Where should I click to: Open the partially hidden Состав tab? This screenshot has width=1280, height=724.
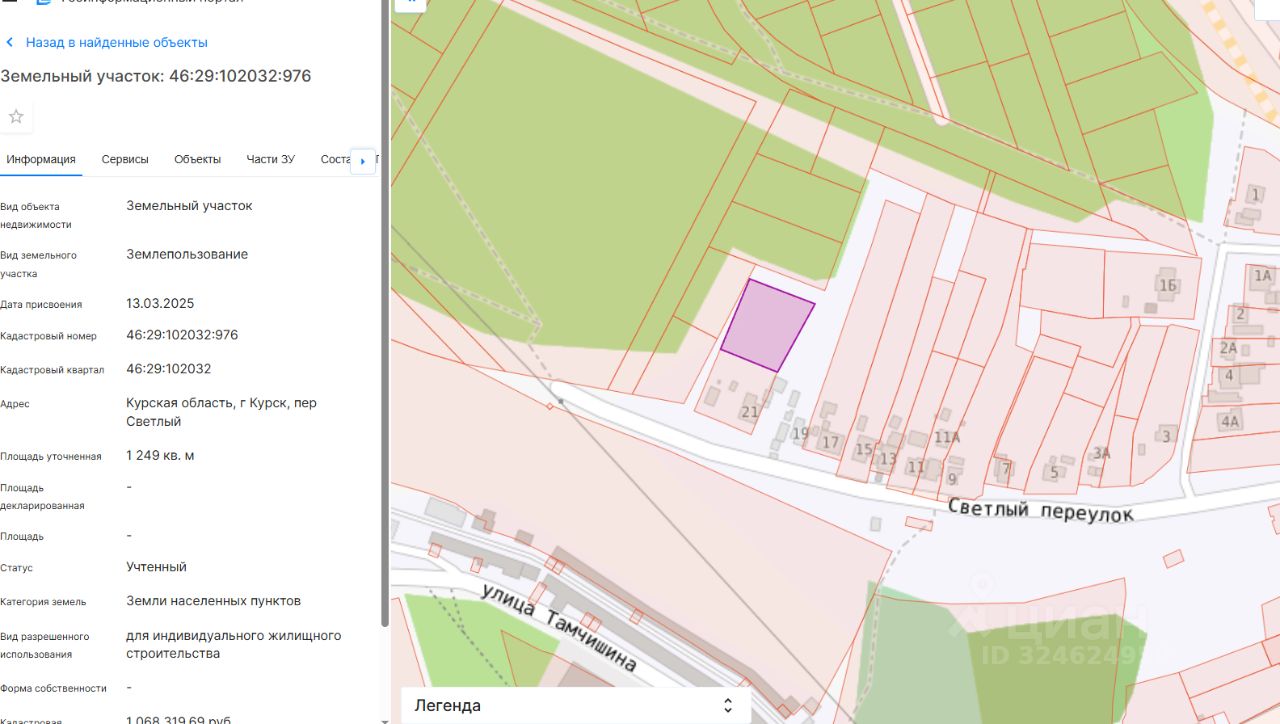[x=335, y=160]
